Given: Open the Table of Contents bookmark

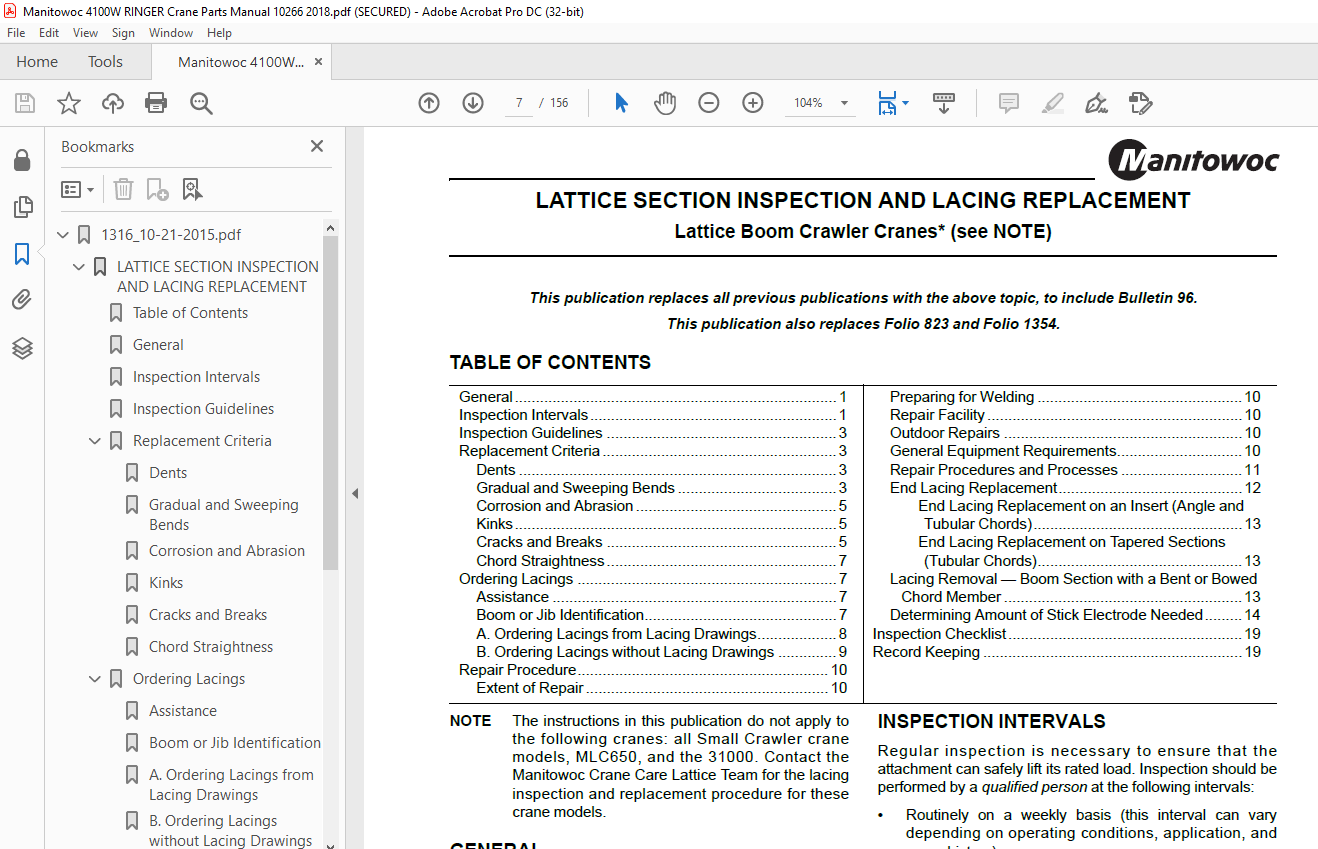Looking at the screenshot, I should click(x=190, y=313).
